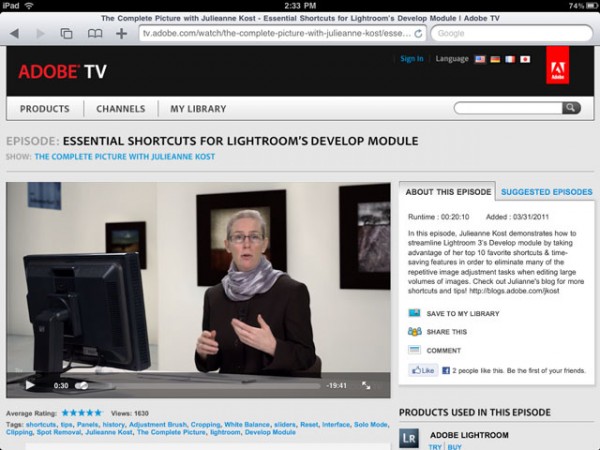The image size is (600, 450).
Task: Tap the Google search field
Action: click(x=510, y=33)
